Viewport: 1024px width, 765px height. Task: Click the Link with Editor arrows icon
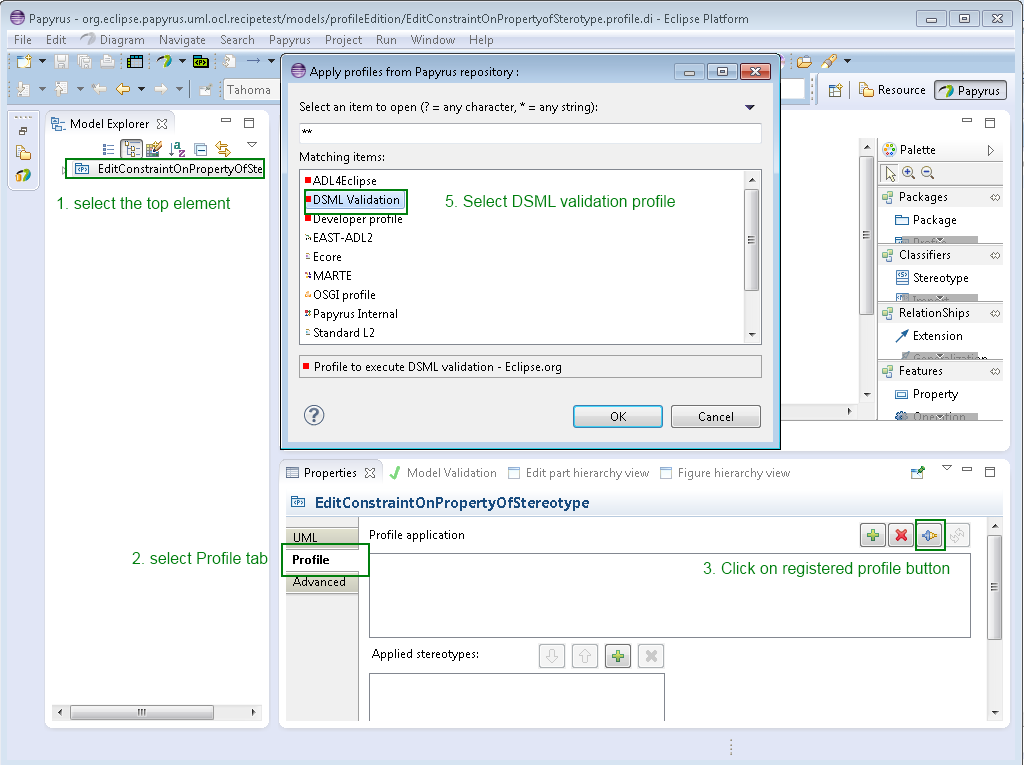(x=223, y=149)
